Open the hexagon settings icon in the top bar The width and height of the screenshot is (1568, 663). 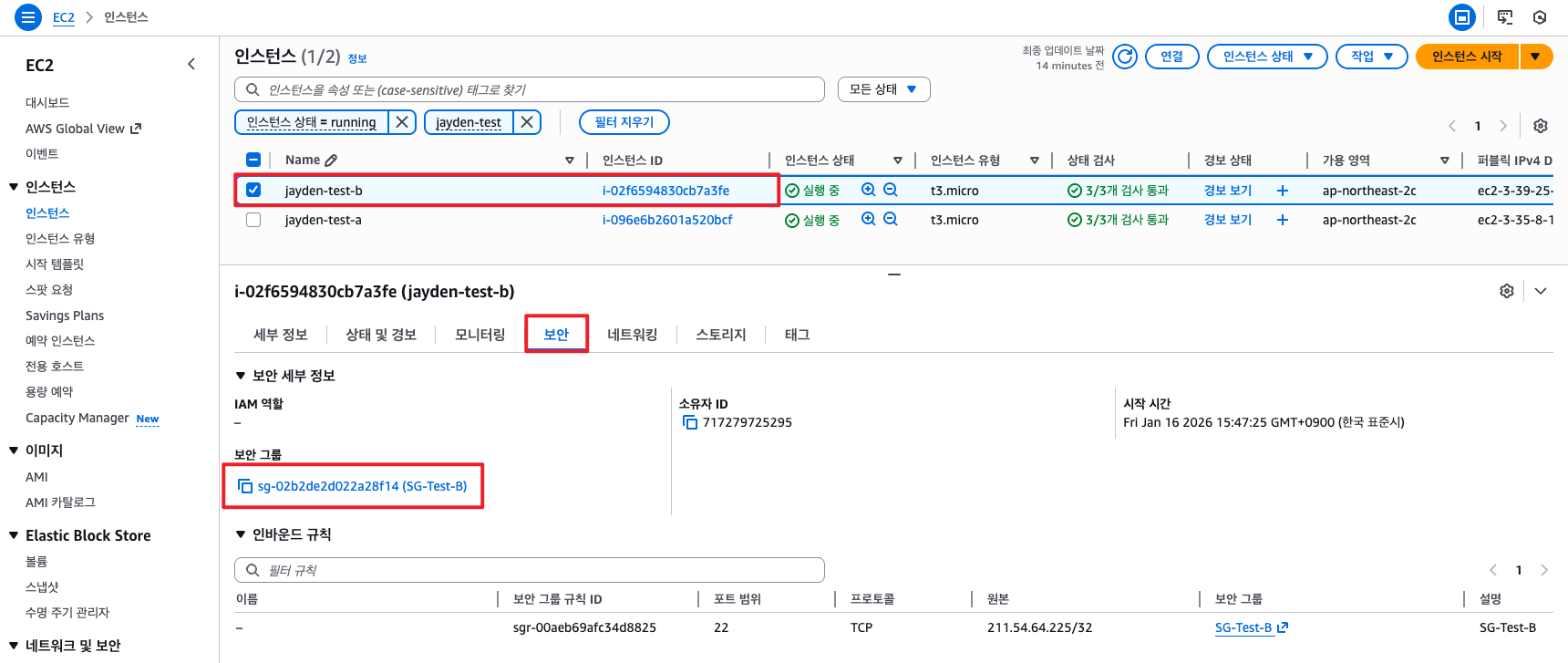1540,17
